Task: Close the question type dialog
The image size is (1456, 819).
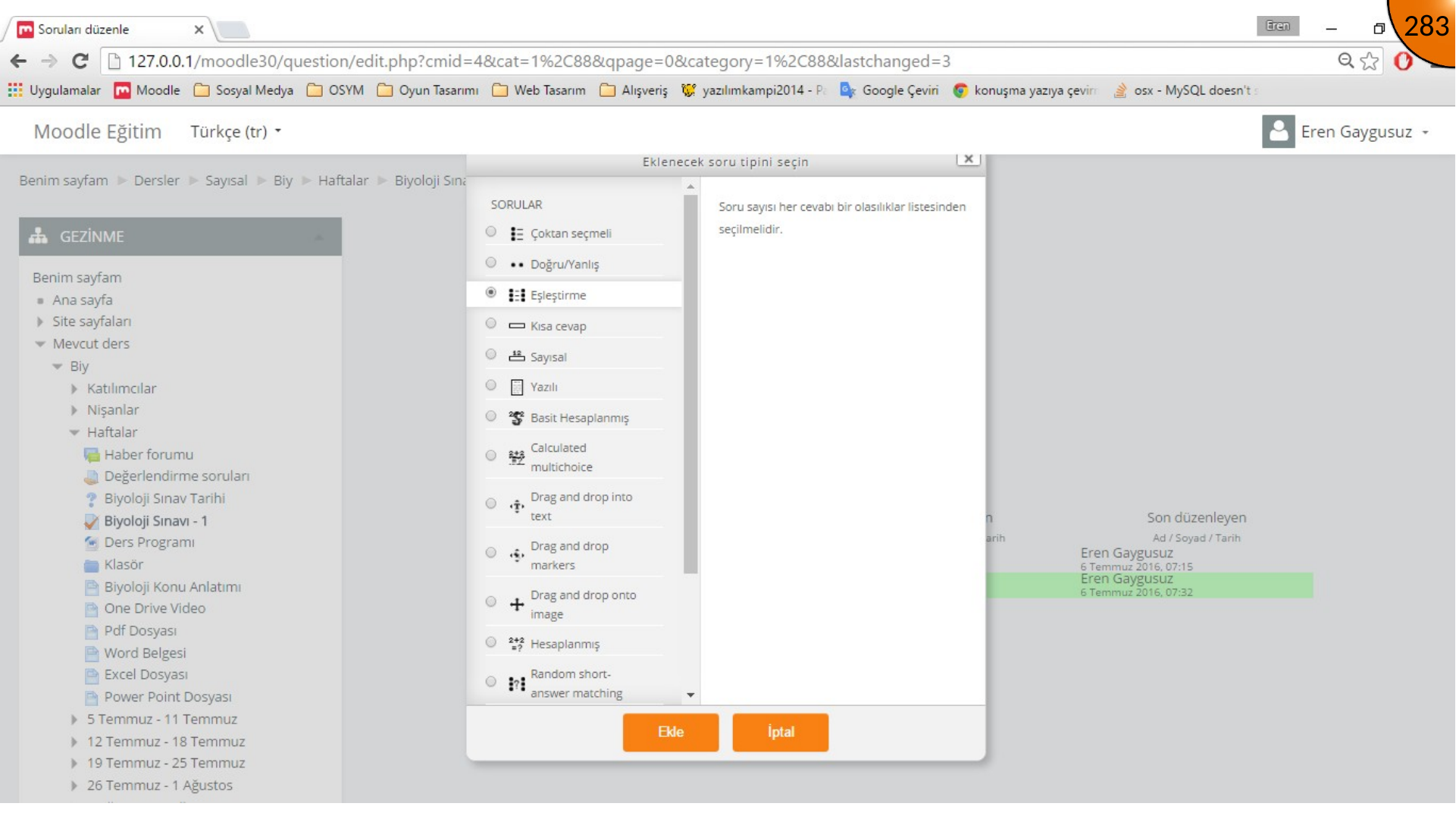Action: pyautogui.click(x=968, y=159)
